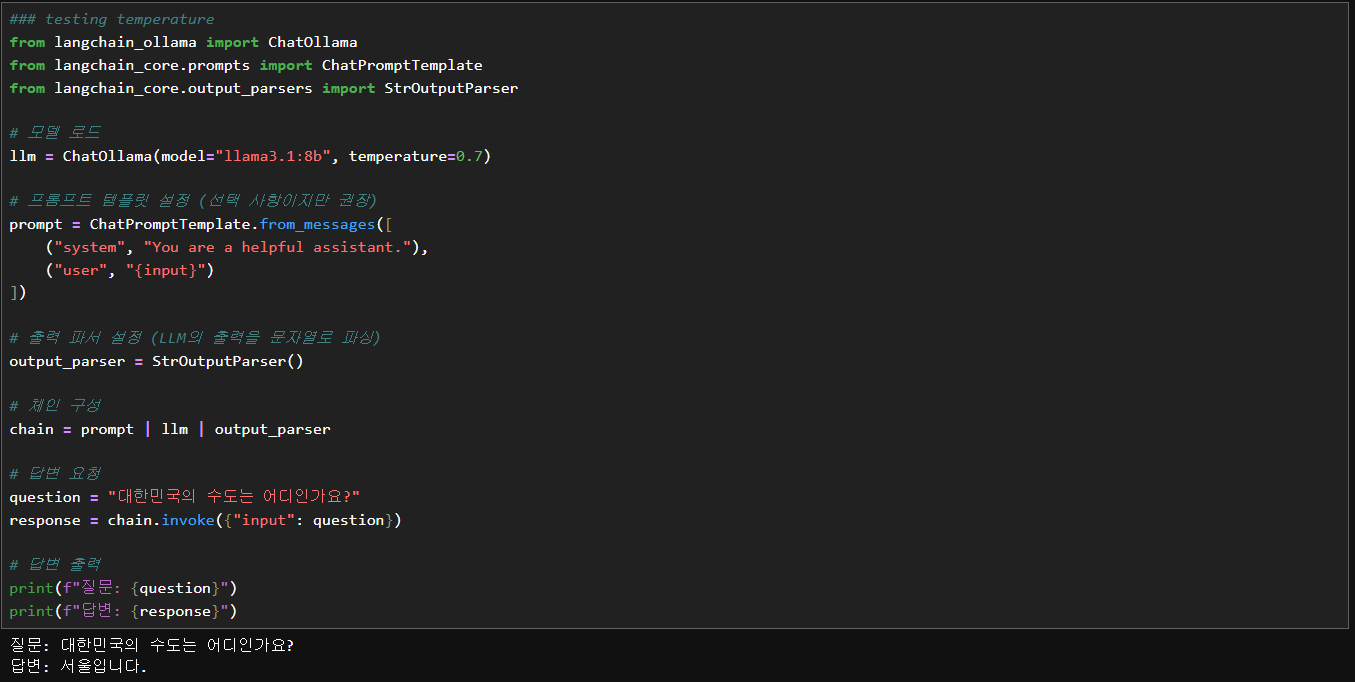Click the question string "대한민국의 수도는 어디인가요?" in code
1355x682 pixels.
(234, 497)
